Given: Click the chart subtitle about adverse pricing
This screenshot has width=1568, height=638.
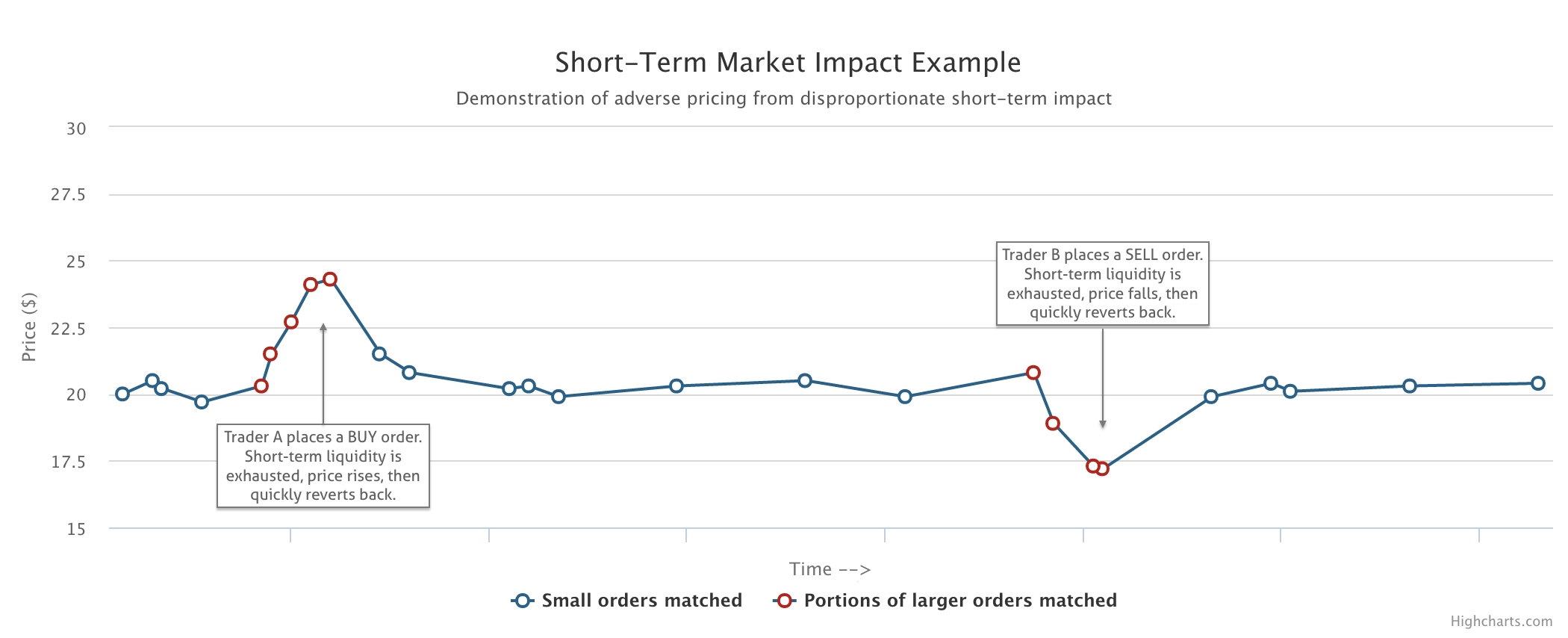Looking at the screenshot, I should 783,99.
